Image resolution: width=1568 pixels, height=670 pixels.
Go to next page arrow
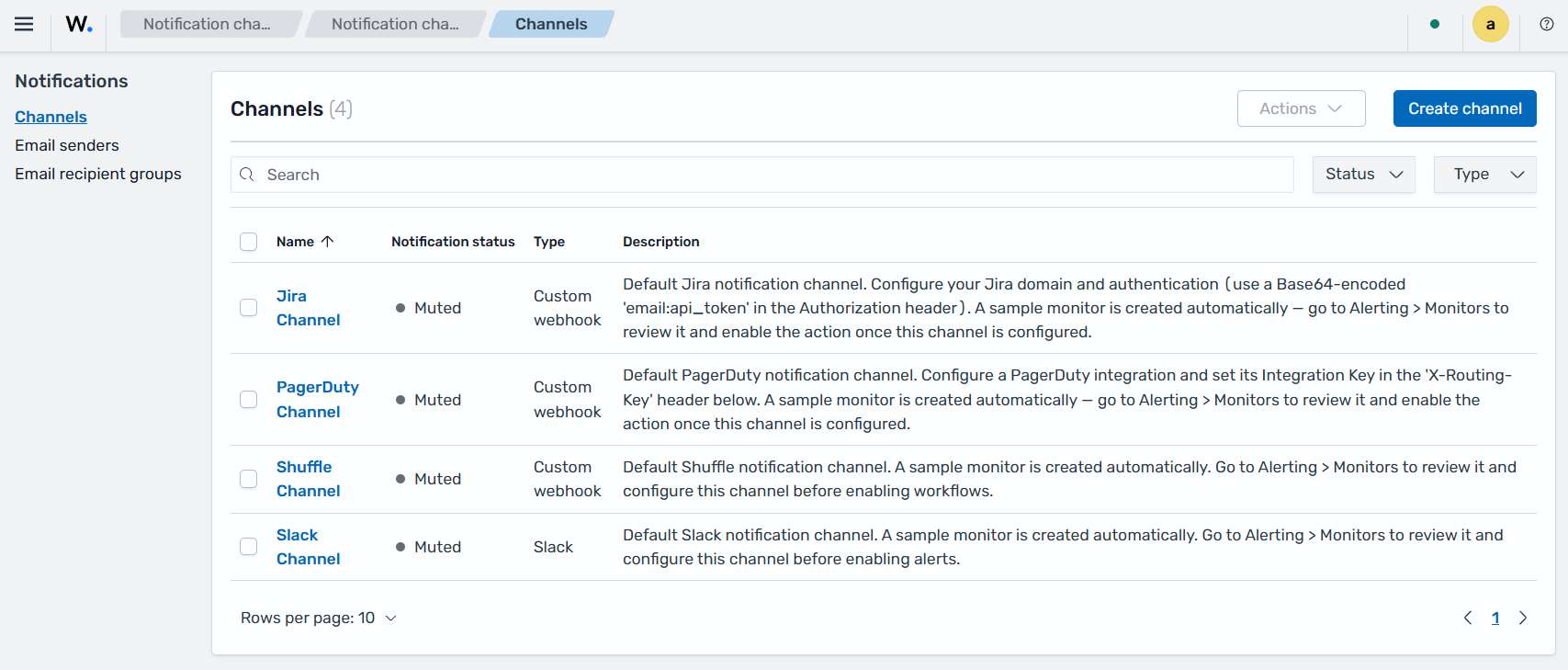tap(1523, 618)
